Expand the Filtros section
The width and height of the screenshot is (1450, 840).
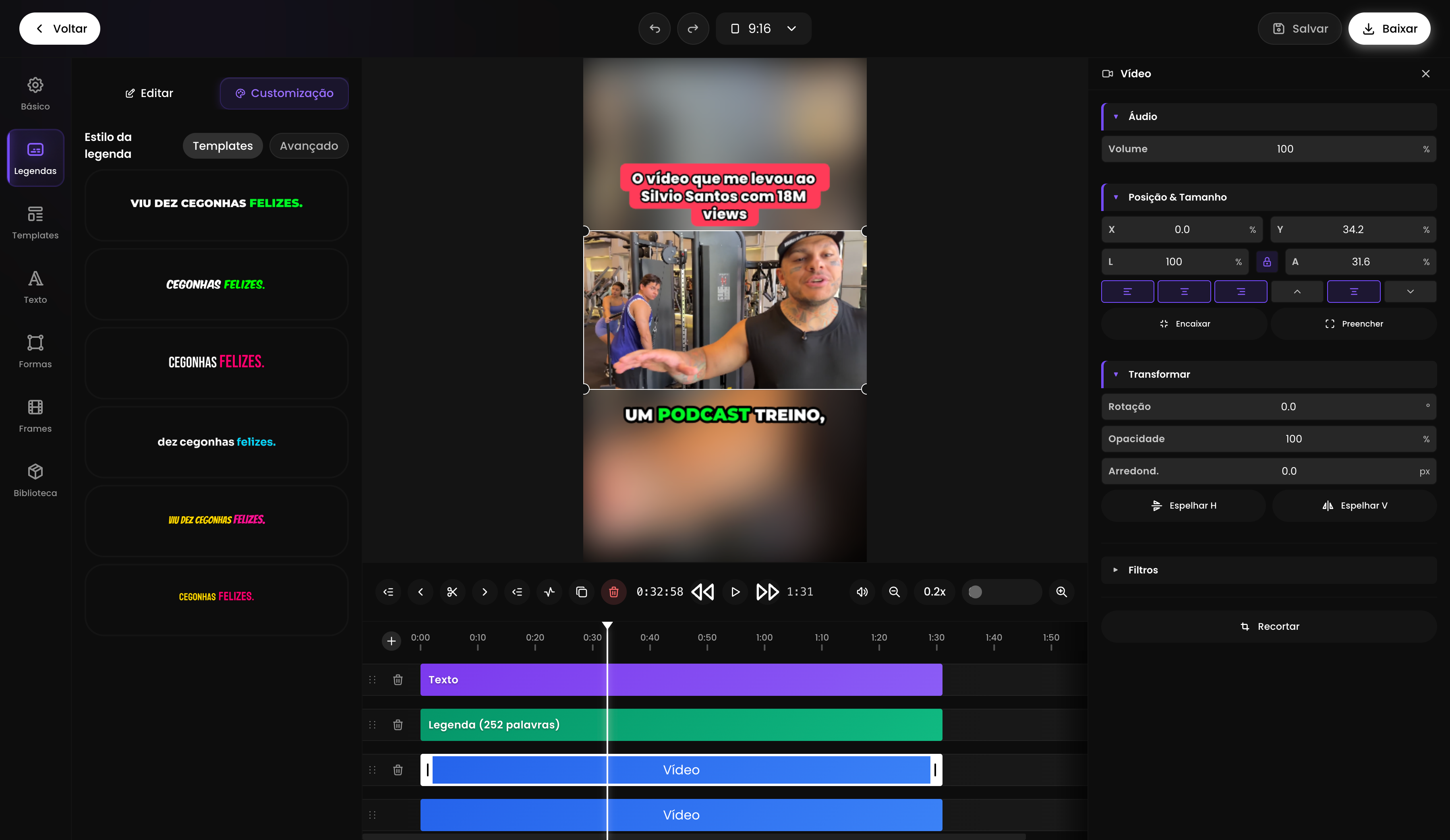1143,569
